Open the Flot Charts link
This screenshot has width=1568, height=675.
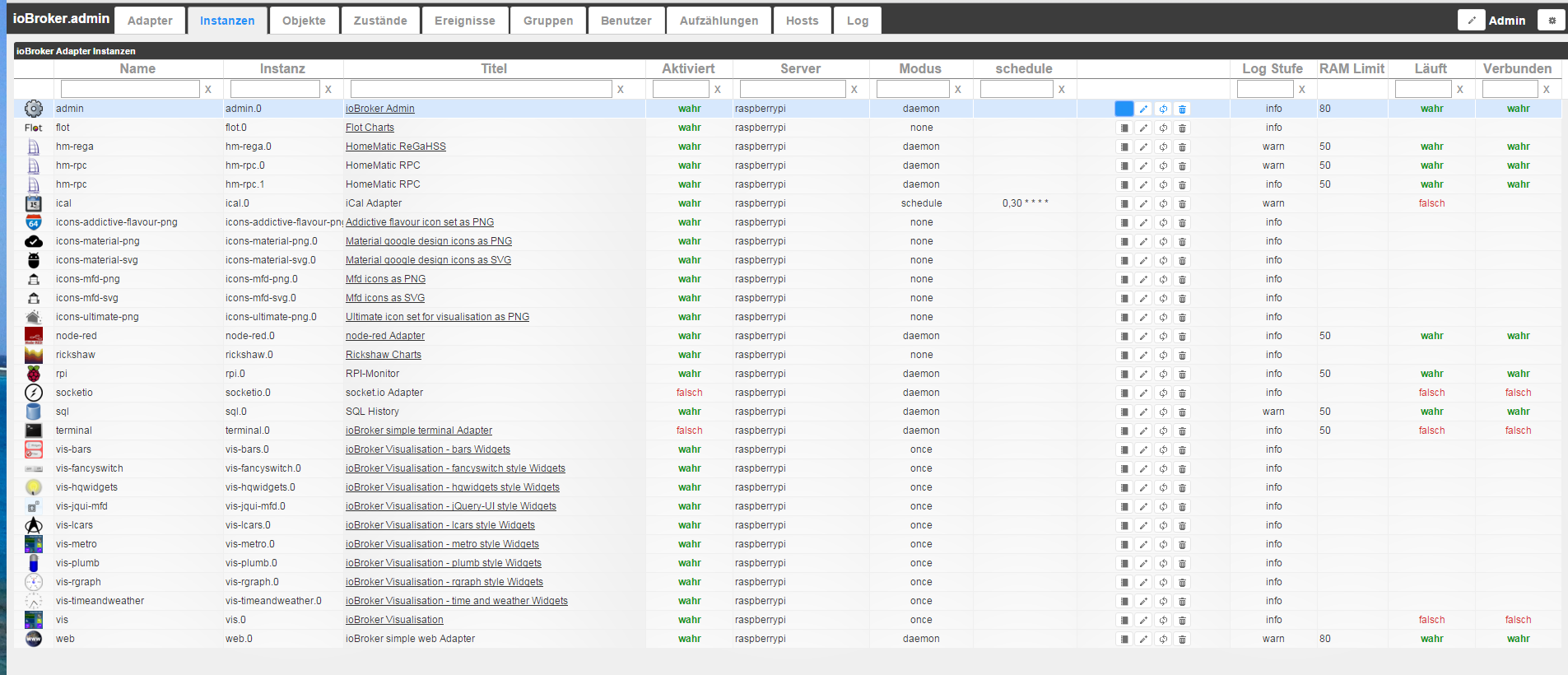370,128
